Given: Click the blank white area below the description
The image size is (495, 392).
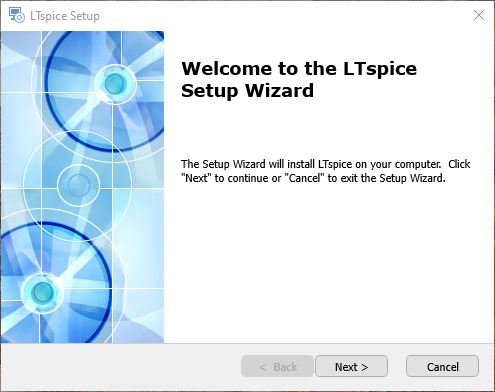Looking at the screenshot, I should (x=329, y=263).
